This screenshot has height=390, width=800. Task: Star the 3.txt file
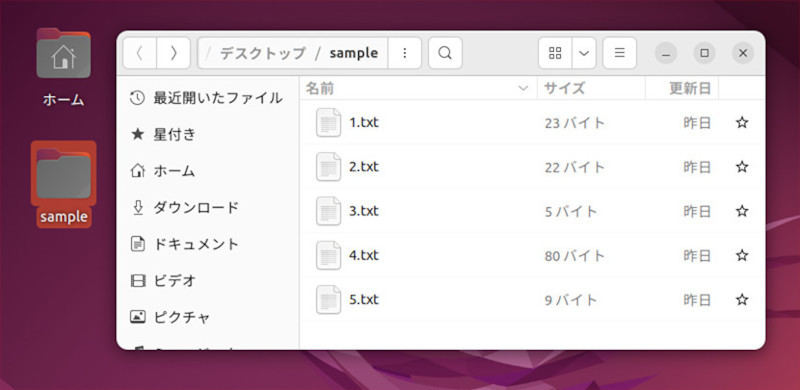[x=742, y=211]
